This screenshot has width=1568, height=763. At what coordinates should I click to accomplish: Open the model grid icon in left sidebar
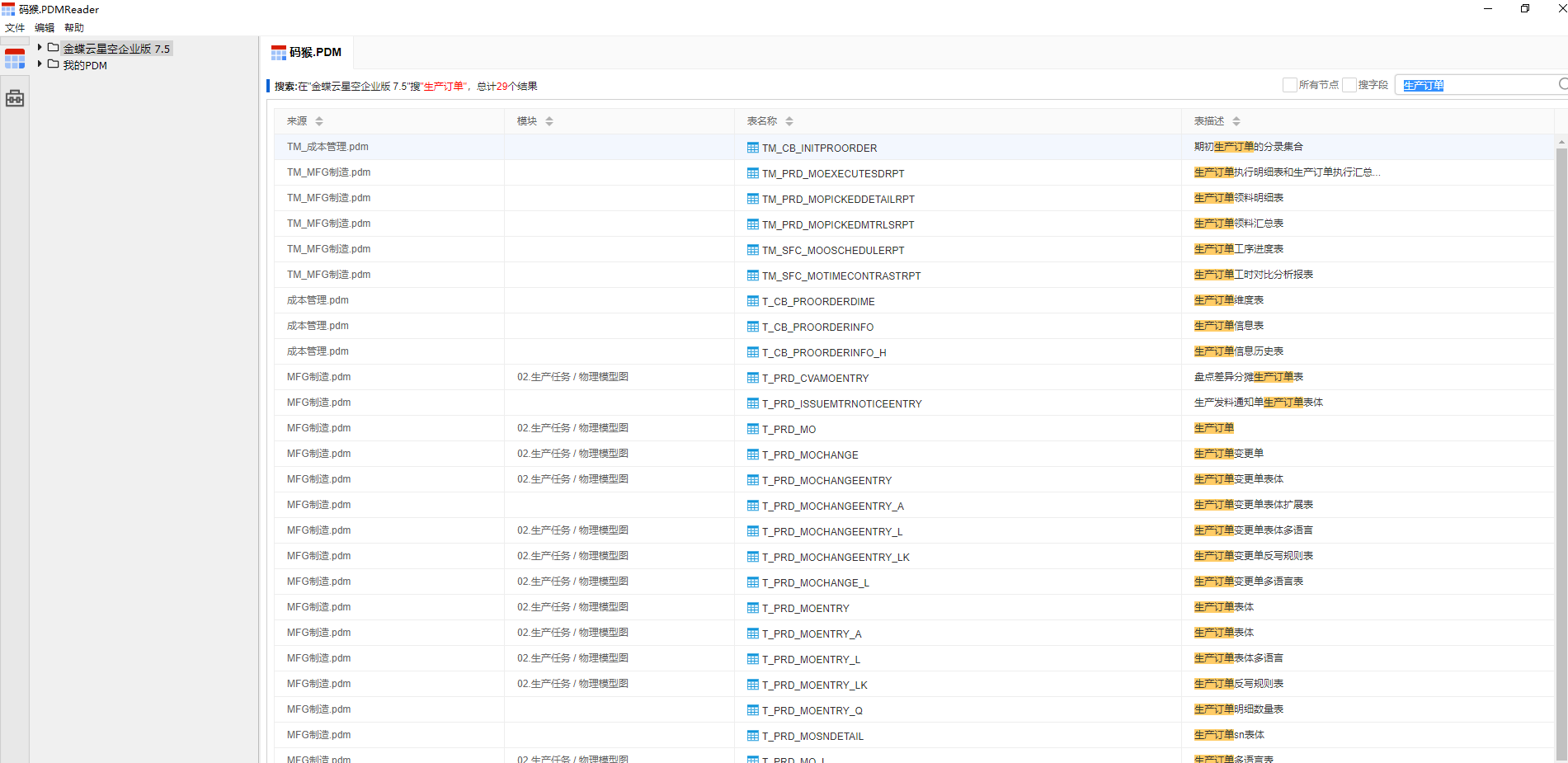pos(15,59)
